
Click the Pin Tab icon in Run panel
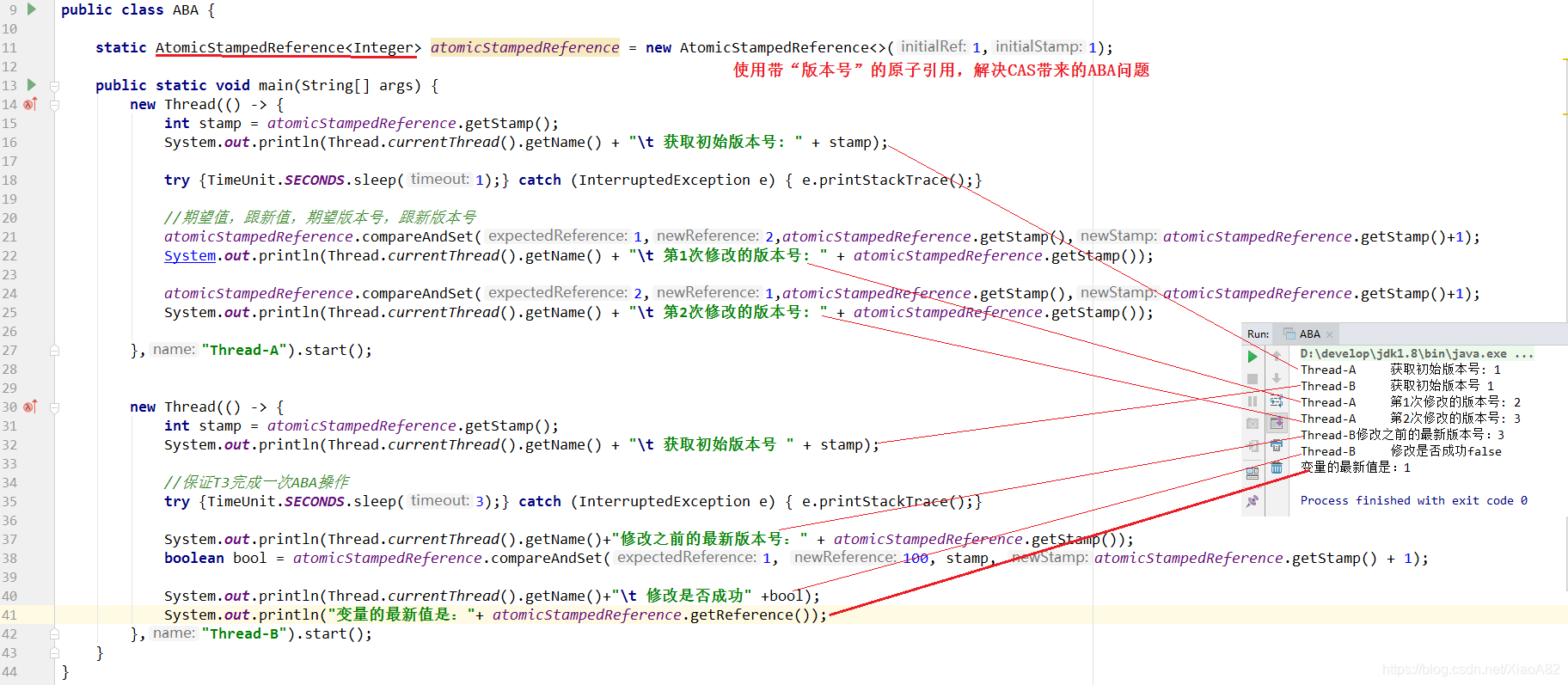point(1253,501)
